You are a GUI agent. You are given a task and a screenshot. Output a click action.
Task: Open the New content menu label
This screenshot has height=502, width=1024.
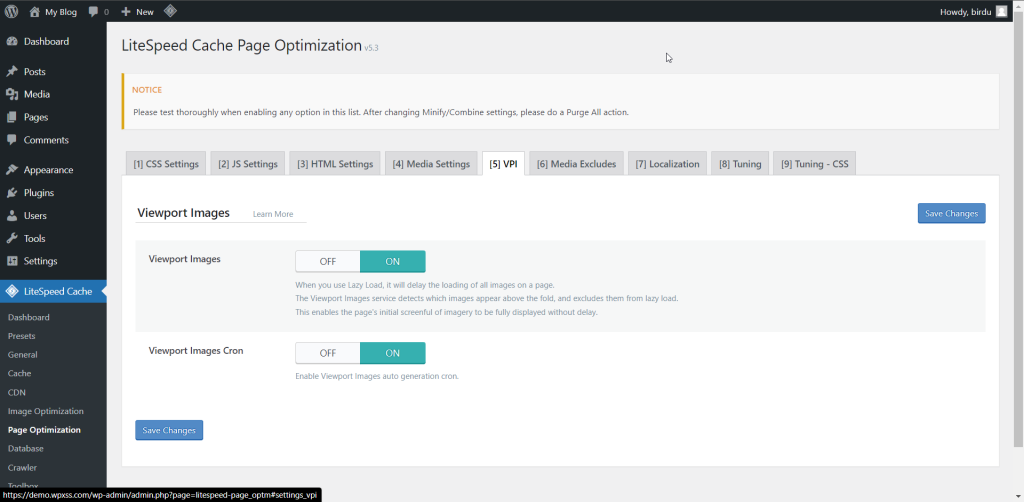tap(145, 12)
